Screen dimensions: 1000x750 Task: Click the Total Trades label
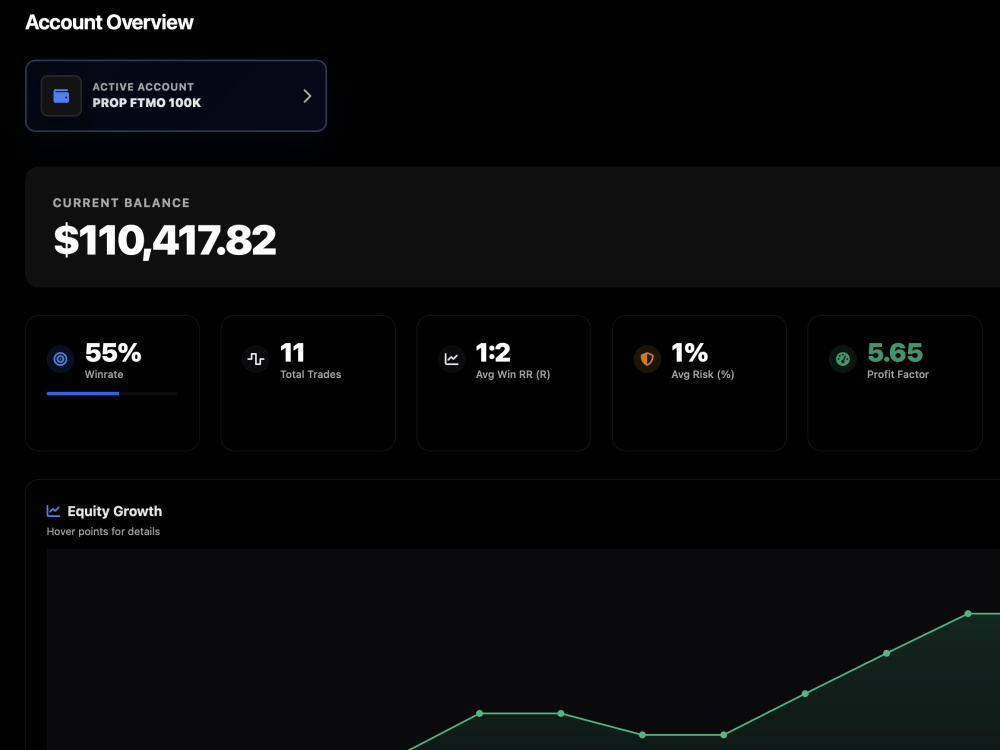(x=311, y=374)
